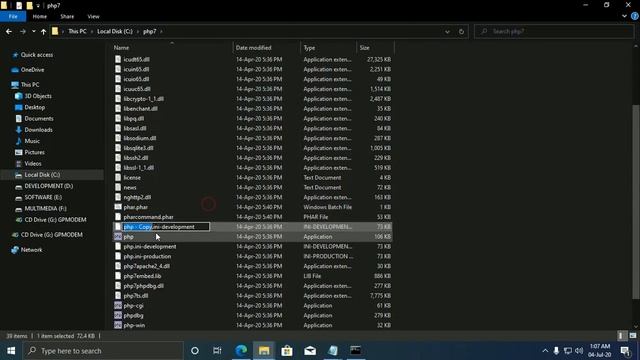The width and height of the screenshot is (640, 360).
Task: Open Task View on taskbar
Action: [x=217, y=351]
